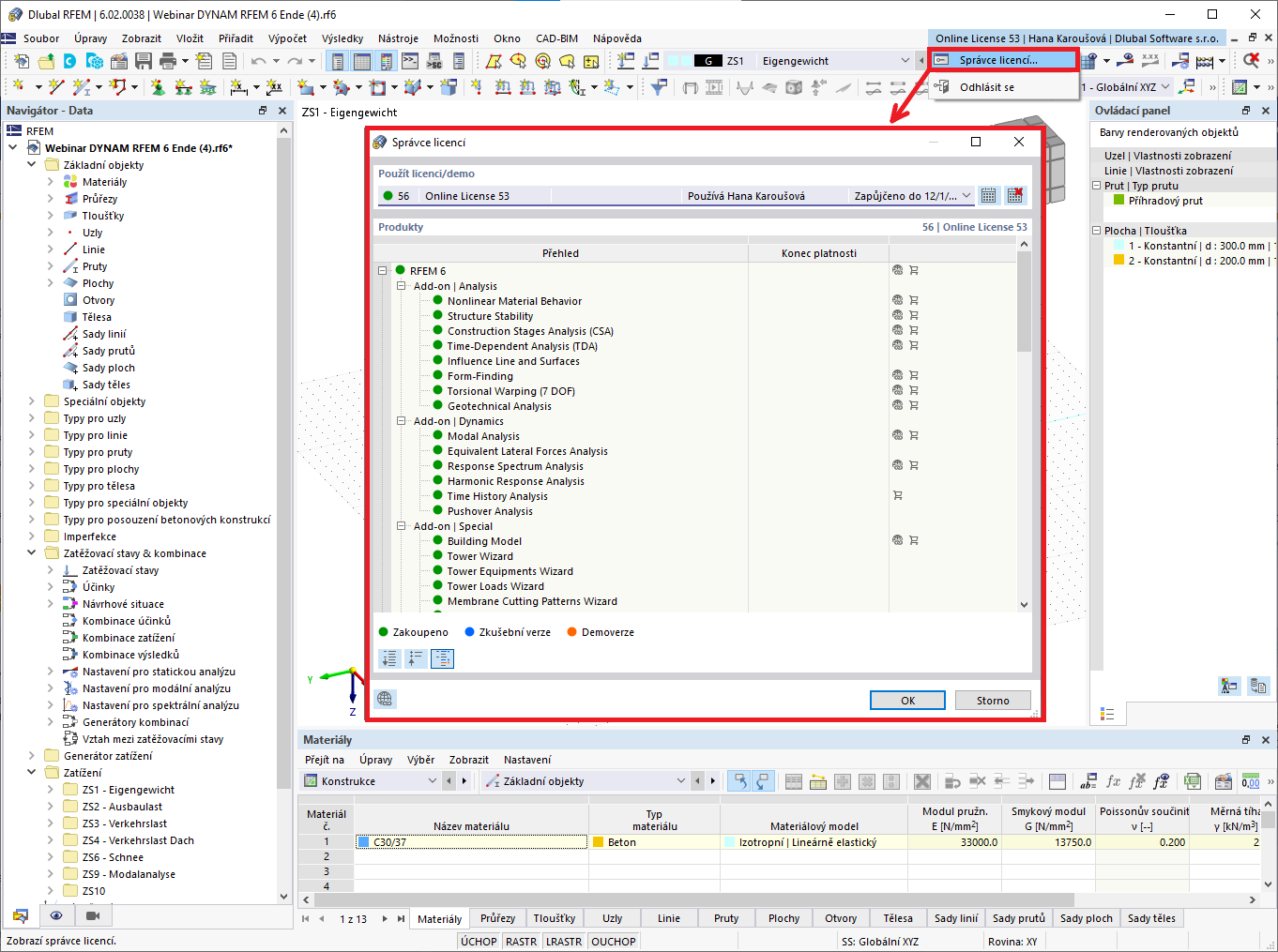This screenshot has height=952, width=1278.
Task: Click the delete row X icon in Materials table
Action: click(x=922, y=781)
